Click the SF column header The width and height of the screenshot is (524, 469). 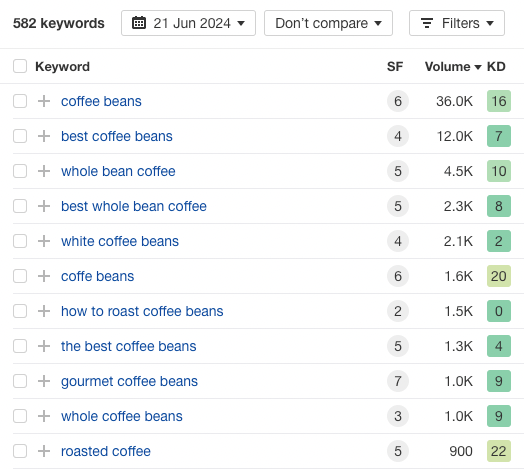395,67
